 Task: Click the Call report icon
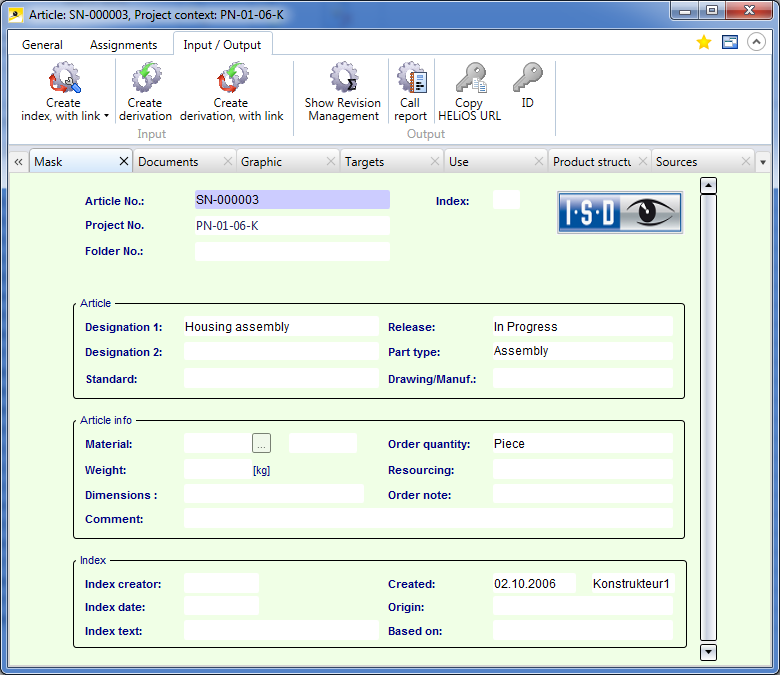[410, 78]
